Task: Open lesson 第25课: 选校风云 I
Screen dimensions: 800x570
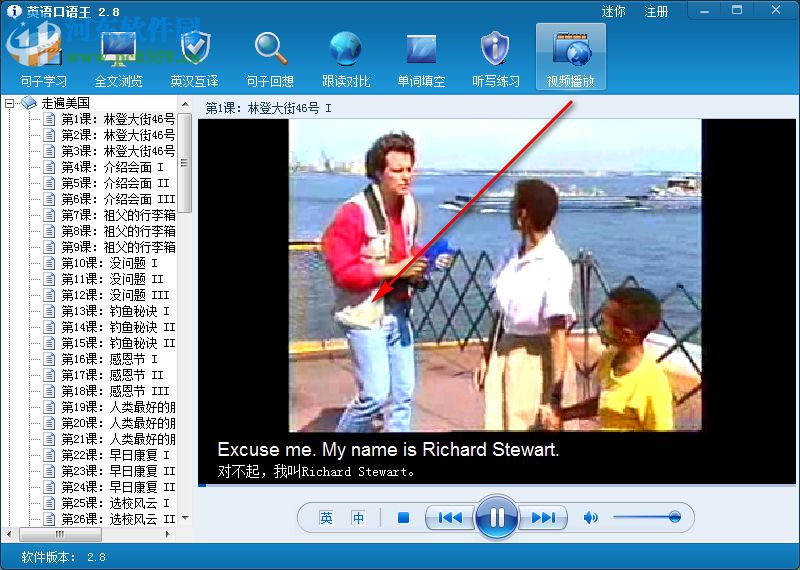Action: pyautogui.click(x=116, y=503)
